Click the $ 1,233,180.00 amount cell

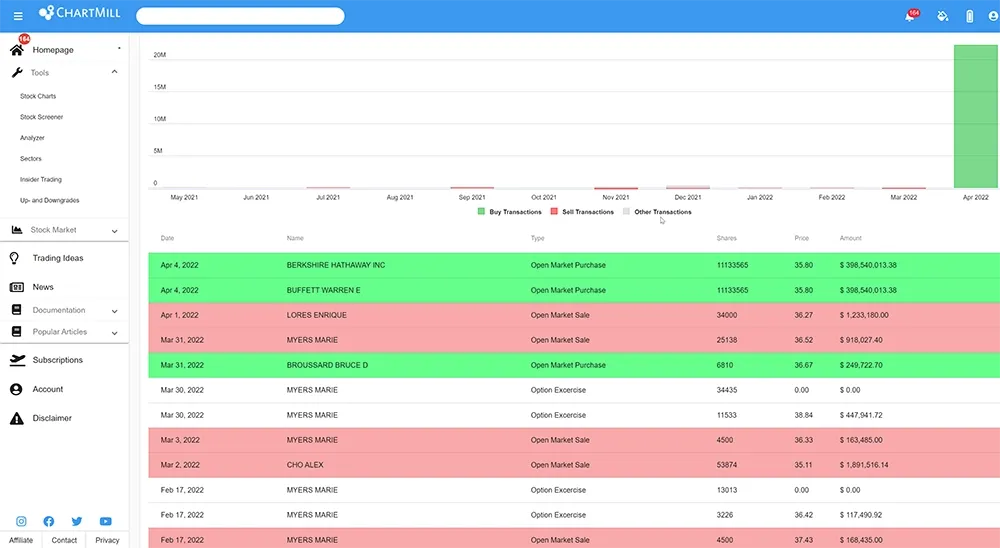tap(864, 315)
